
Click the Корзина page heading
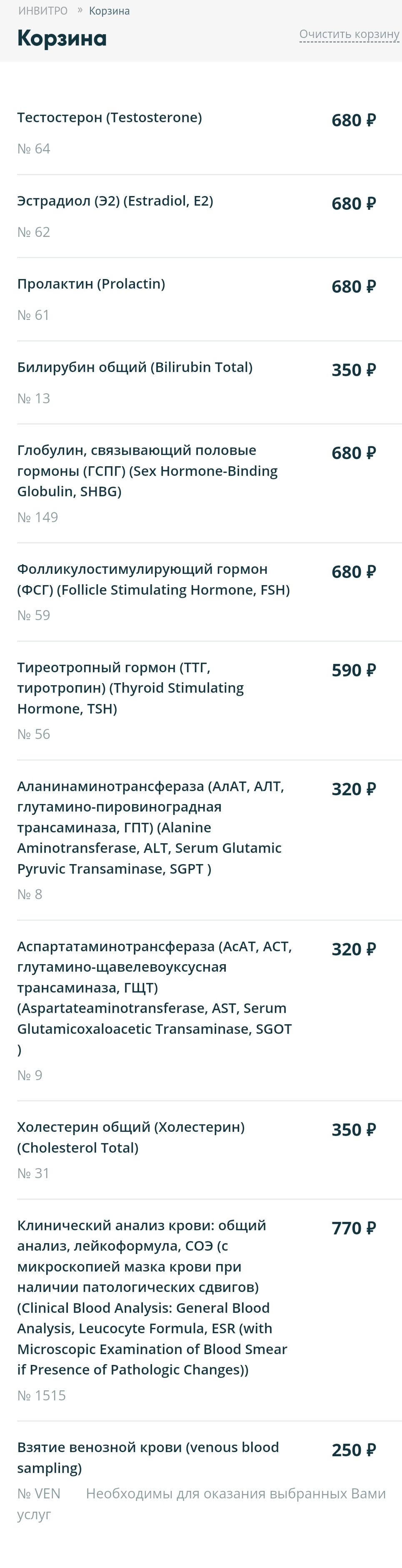click(x=62, y=38)
